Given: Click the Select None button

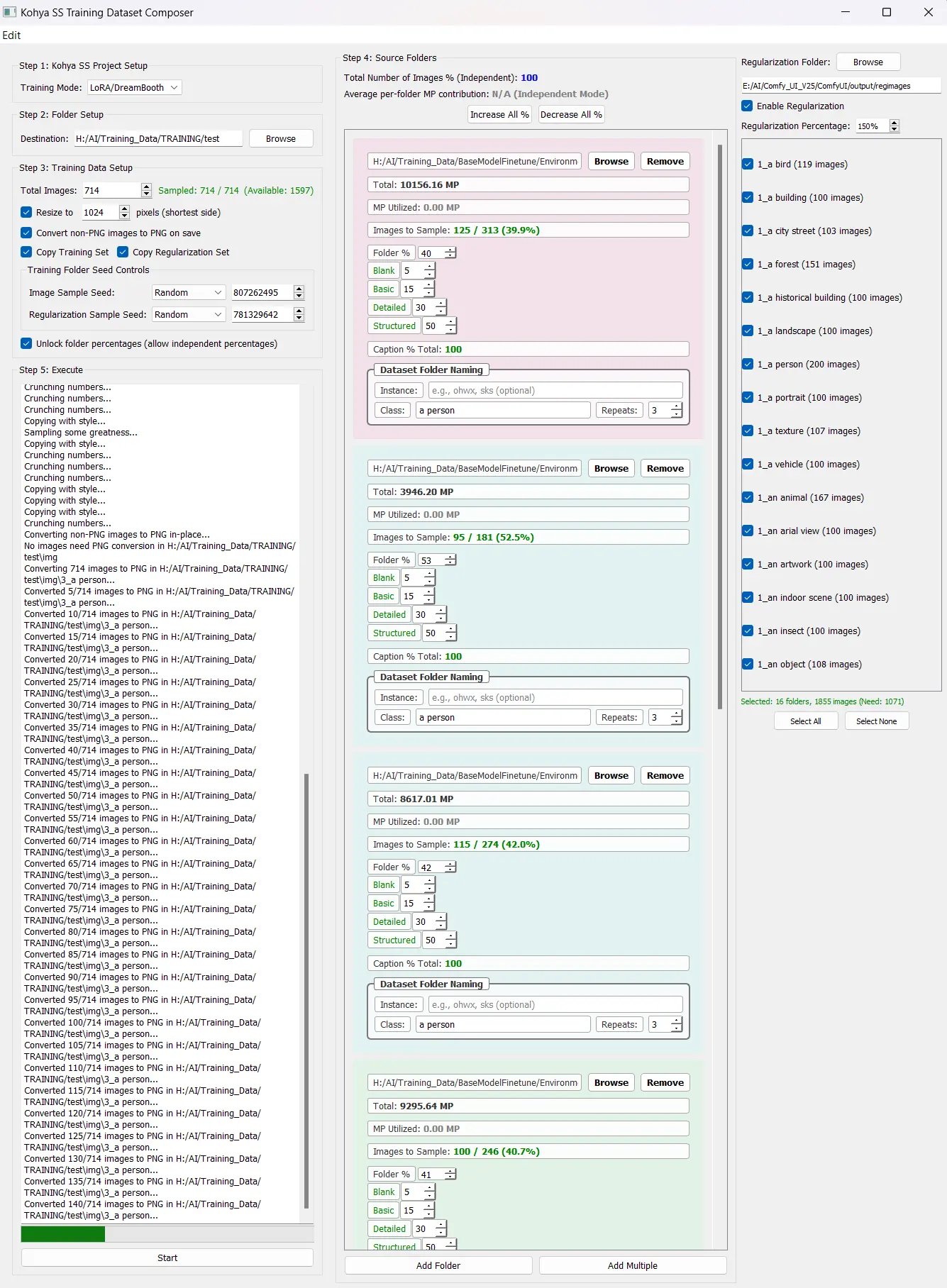Looking at the screenshot, I should tap(876, 721).
